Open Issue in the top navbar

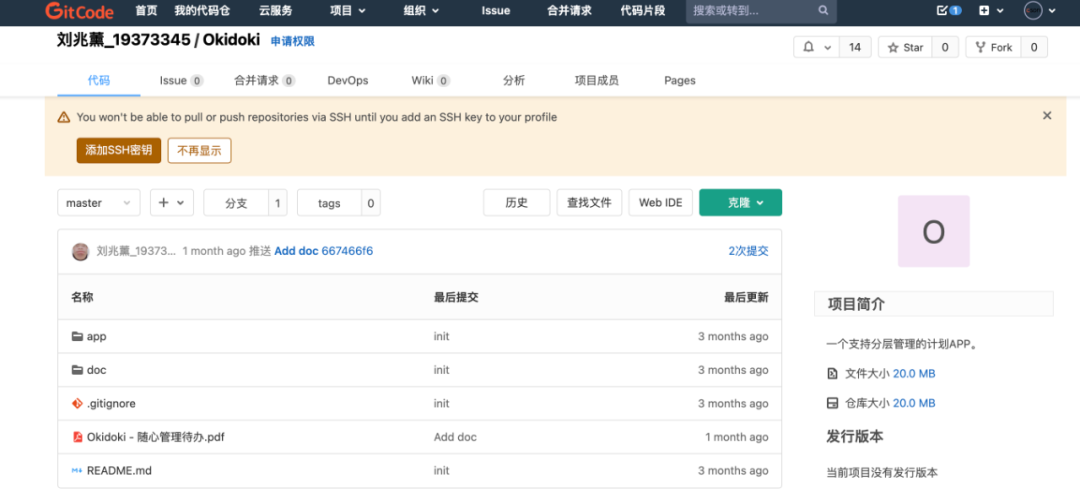point(496,10)
